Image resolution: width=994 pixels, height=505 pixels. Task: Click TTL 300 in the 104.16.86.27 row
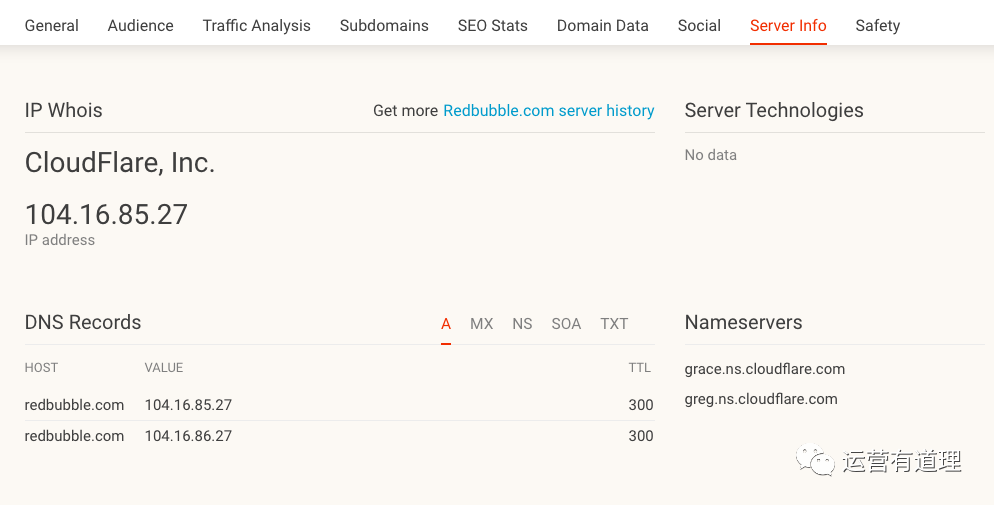point(641,436)
